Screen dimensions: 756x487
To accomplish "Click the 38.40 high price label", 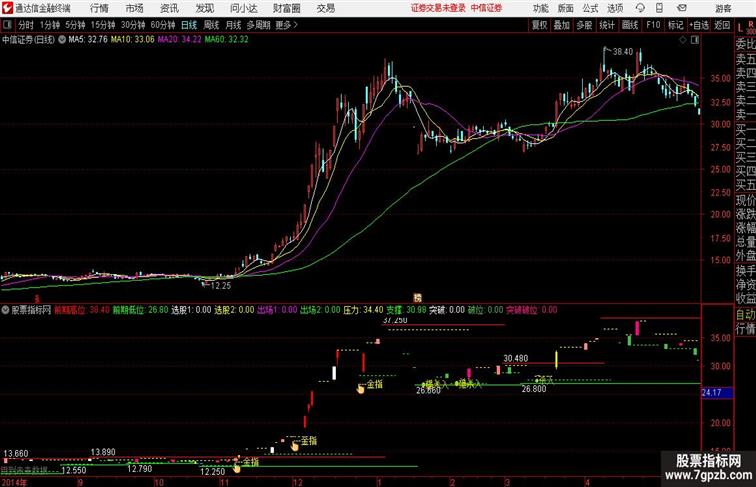I will pos(622,52).
